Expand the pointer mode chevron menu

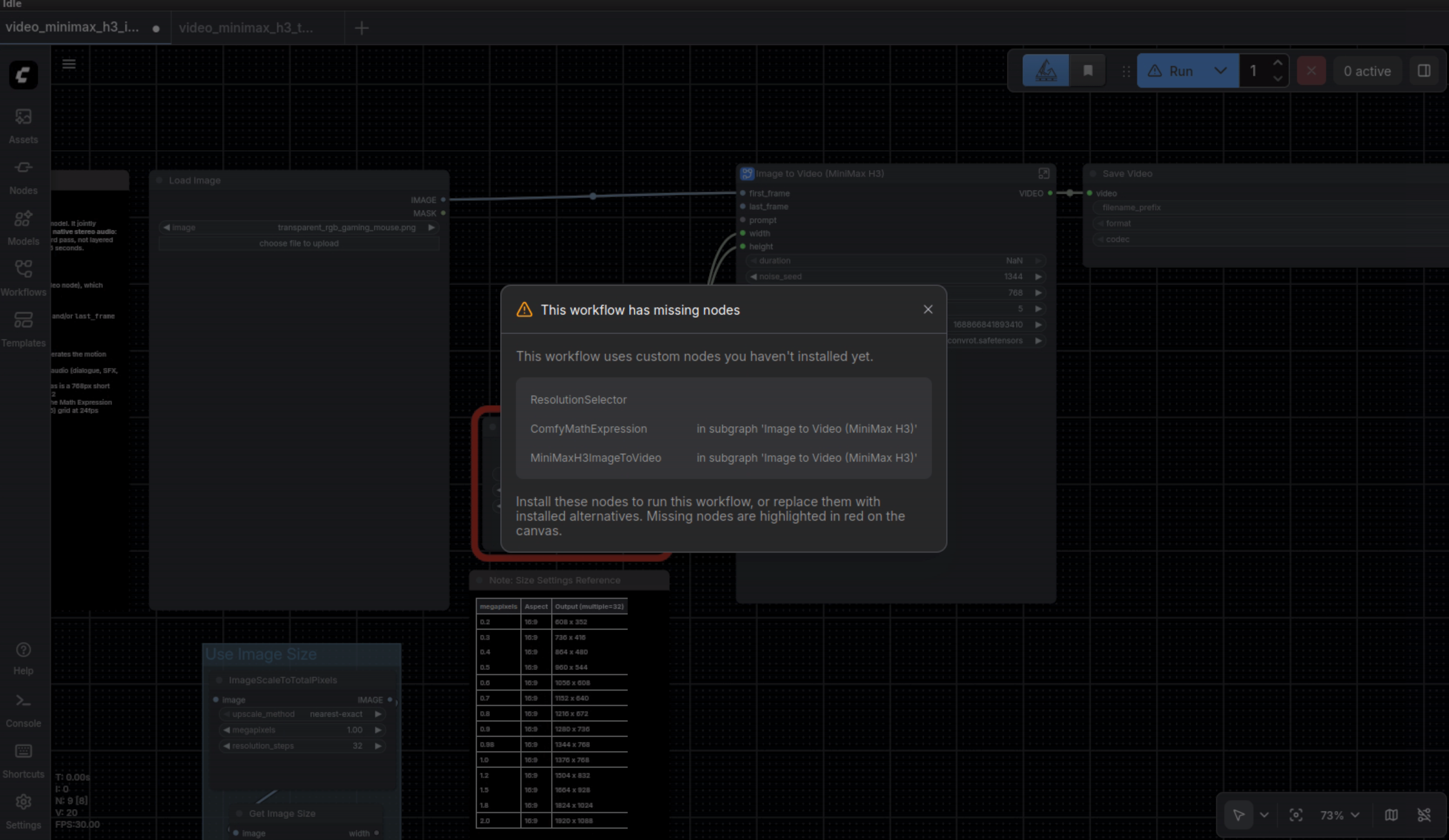[x=1264, y=815]
